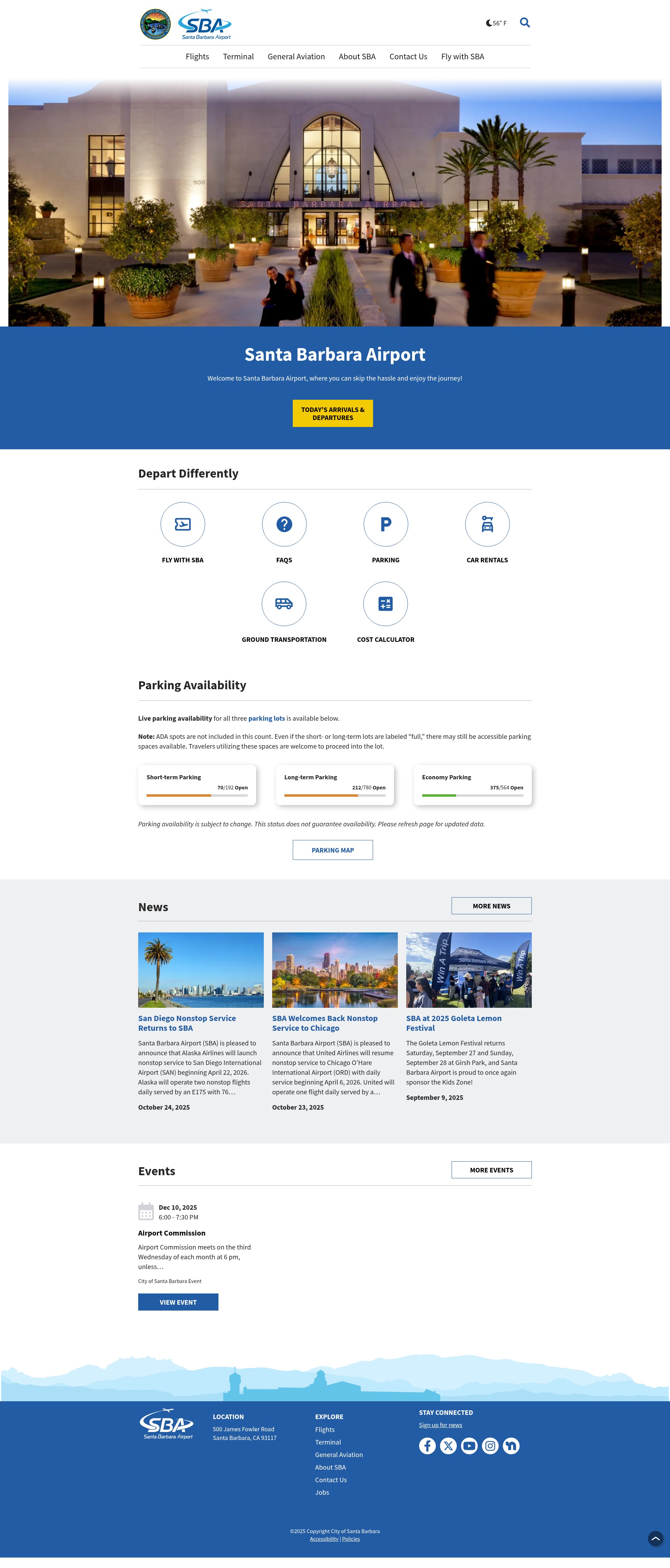Click the Economy Parking availability bar
The height and width of the screenshot is (1568, 670).
click(472, 795)
